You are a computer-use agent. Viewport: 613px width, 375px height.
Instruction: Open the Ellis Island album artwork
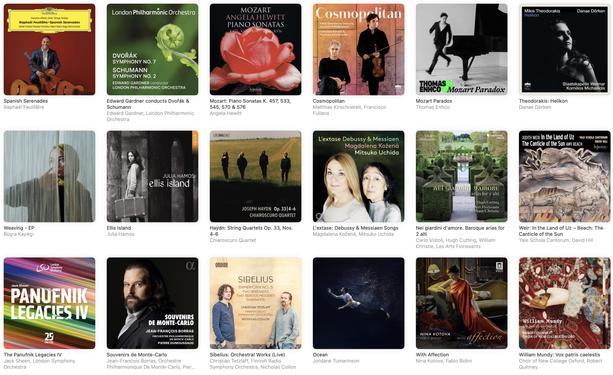coord(152,176)
